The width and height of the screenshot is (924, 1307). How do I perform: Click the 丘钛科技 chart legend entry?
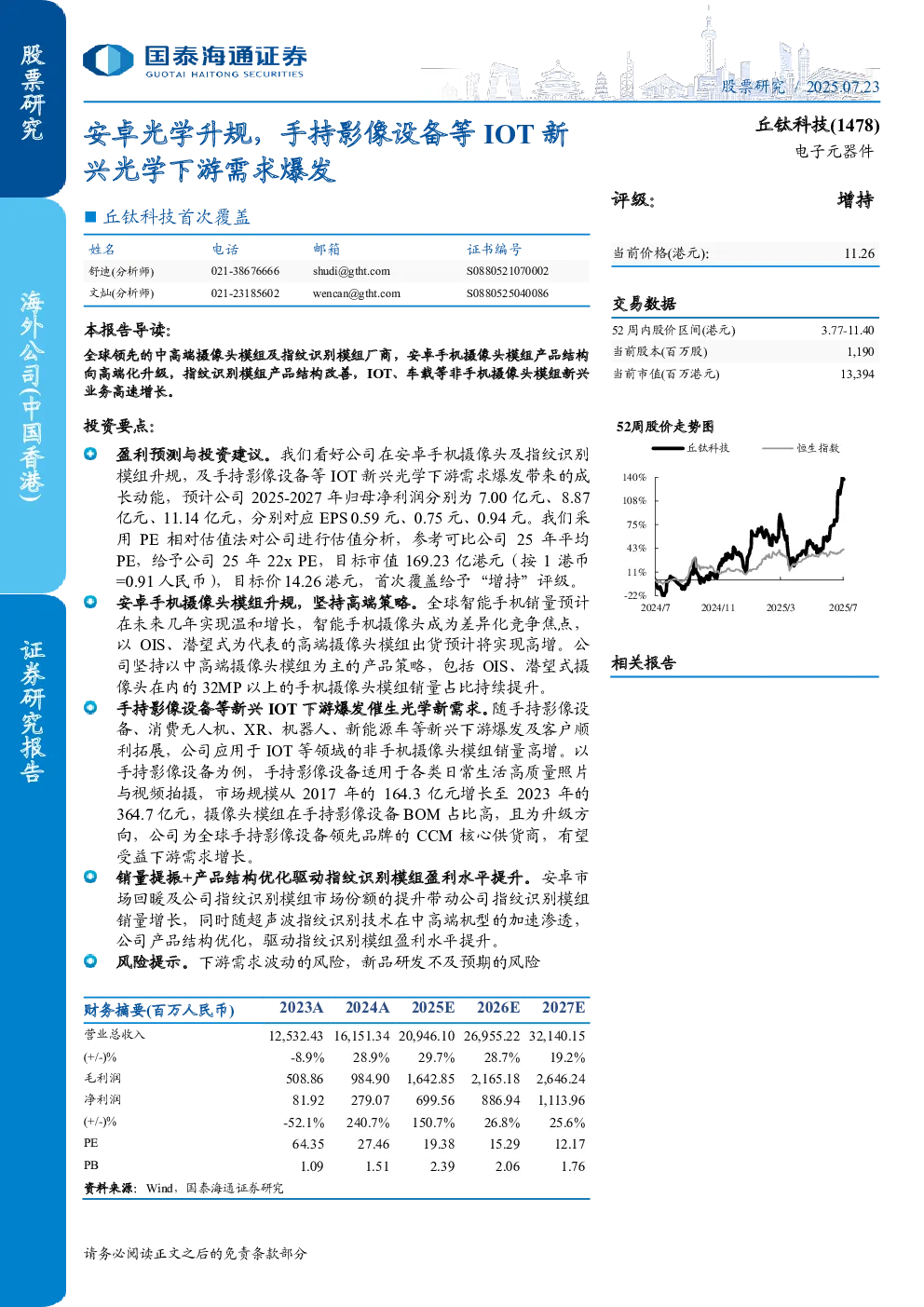pyautogui.click(x=691, y=448)
